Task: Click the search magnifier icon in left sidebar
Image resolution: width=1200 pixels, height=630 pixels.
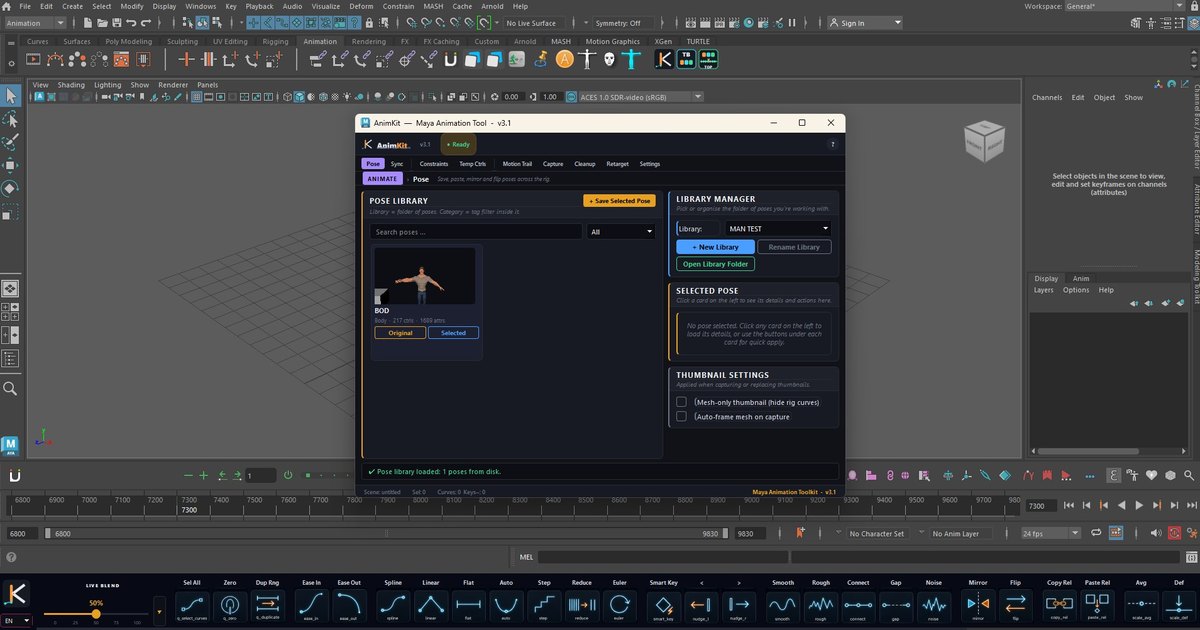Action: click(10, 388)
